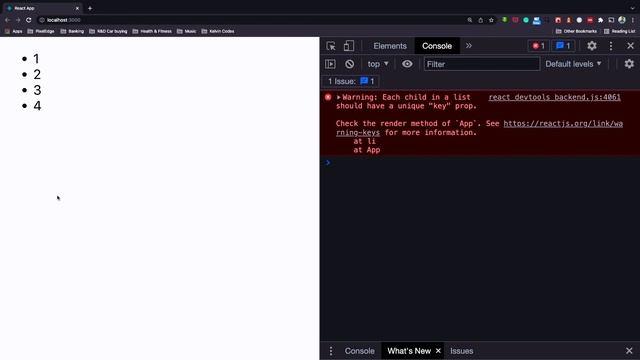Click list item 2 on the page
Screen dimensions: 640x360
(37, 74)
